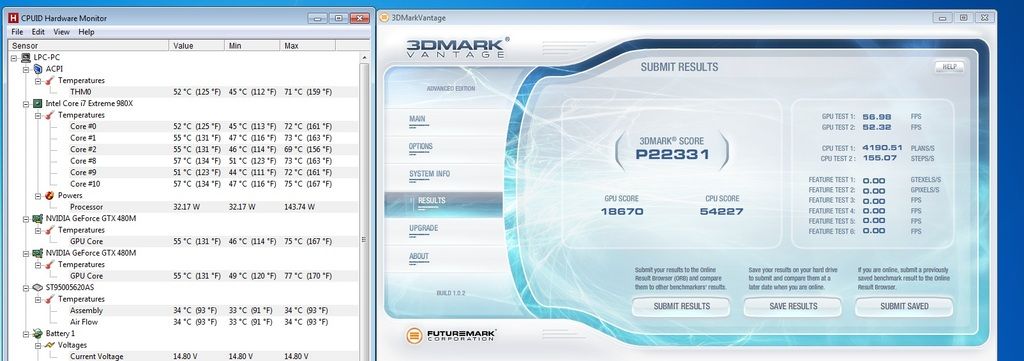
Task: Click the ACPI shield icon
Action: click(37, 69)
